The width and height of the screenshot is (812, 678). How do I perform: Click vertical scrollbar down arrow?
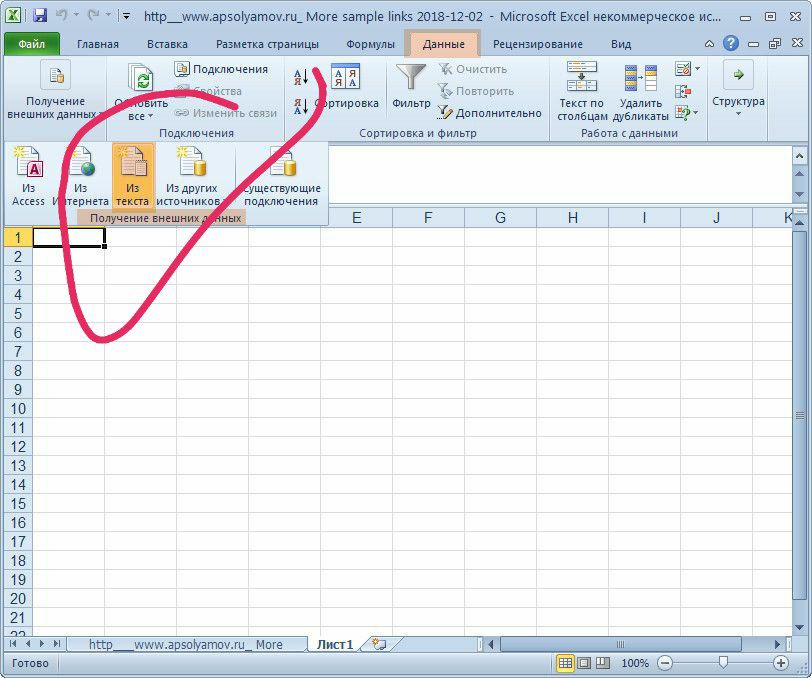click(800, 627)
